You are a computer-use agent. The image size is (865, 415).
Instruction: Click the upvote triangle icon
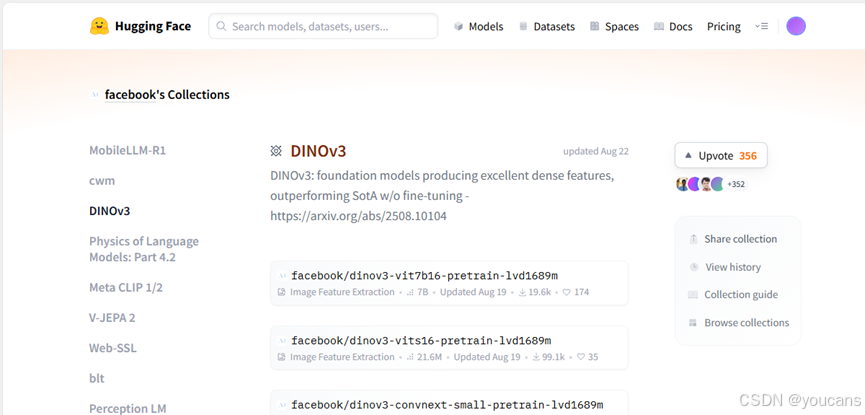[x=688, y=156]
